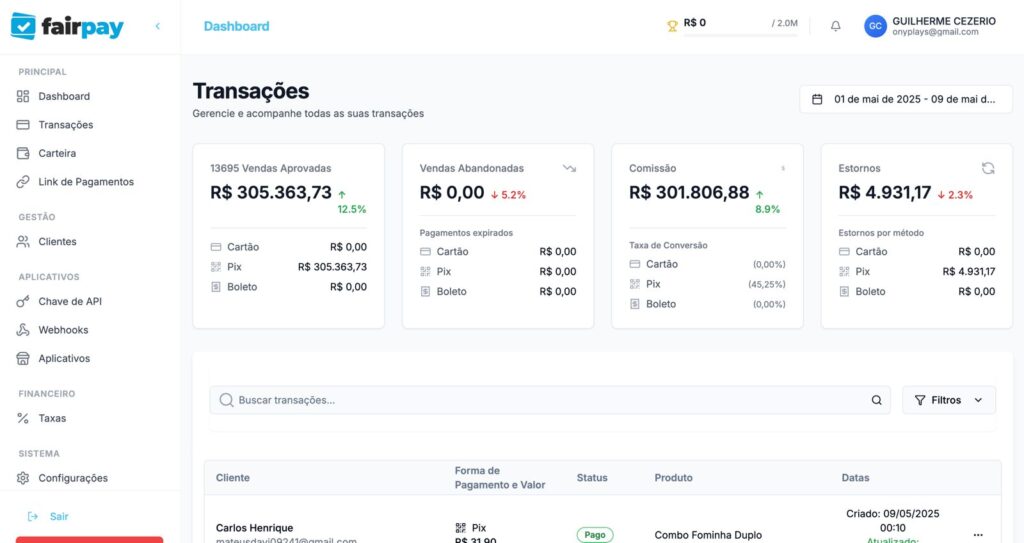The width and height of the screenshot is (1024, 543).
Task: Open the Filtros dropdown
Action: click(949, 400)
